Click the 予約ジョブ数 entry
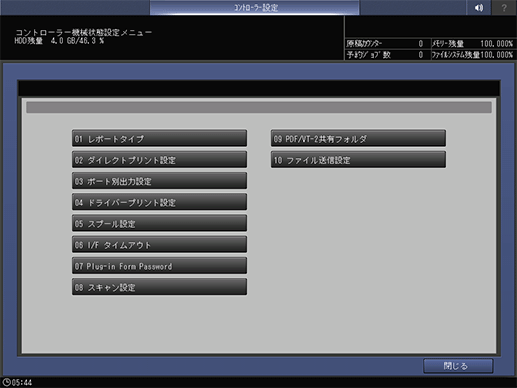The image size is (517, 388). pos(385,55)
